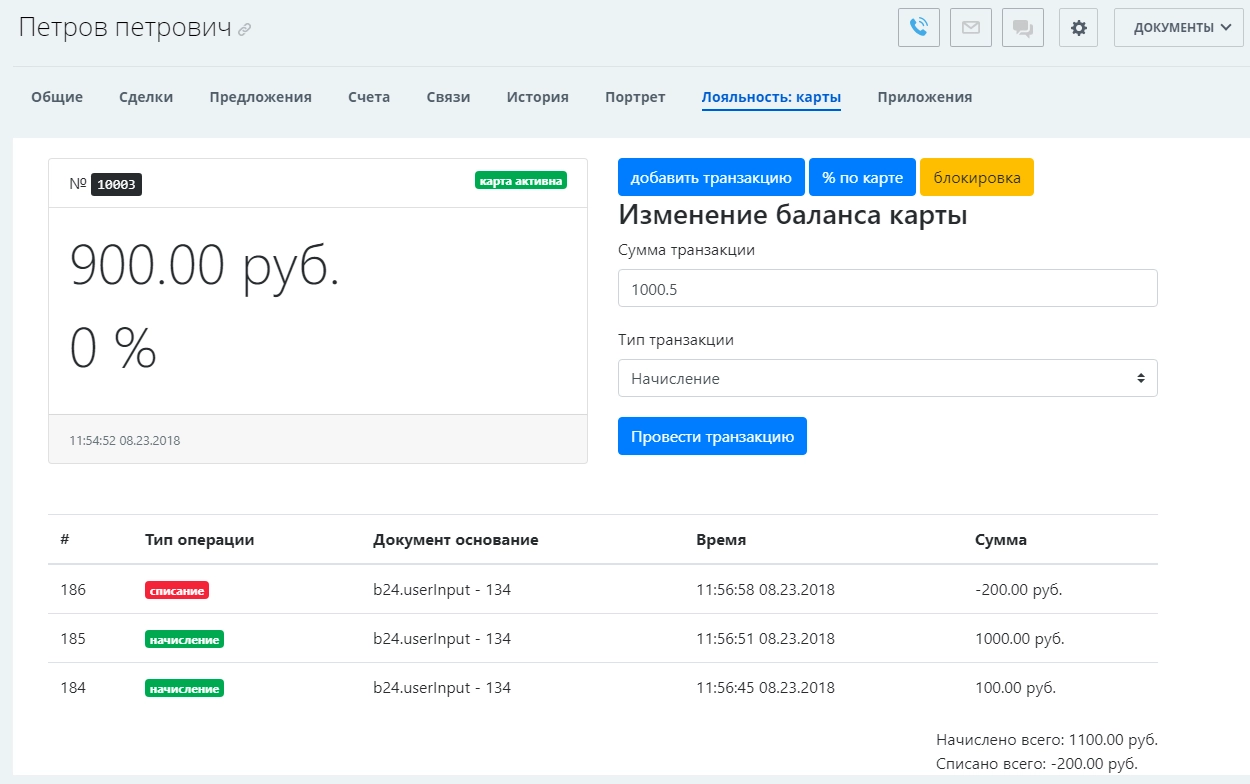Open the email envelope icon

pos(970,27)
